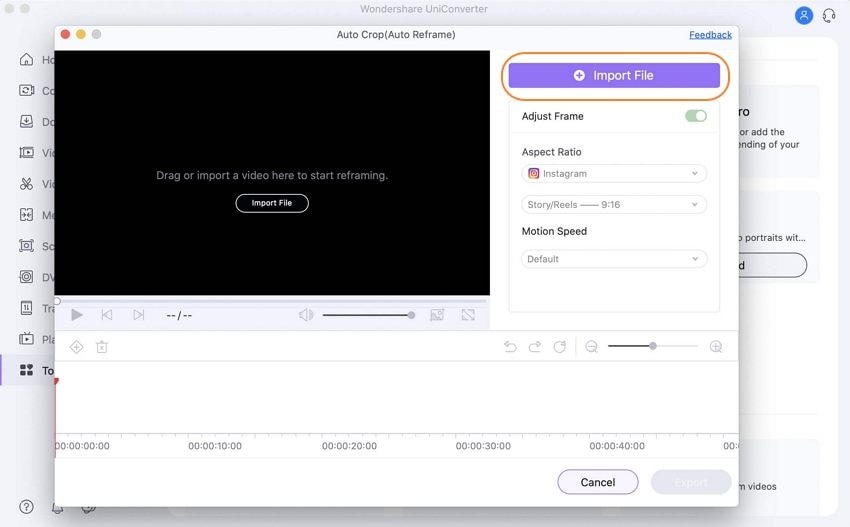The image size is (850, 527).
Task: Click the Cancel button
Action: pyautogui.click(x=597, y=482)
